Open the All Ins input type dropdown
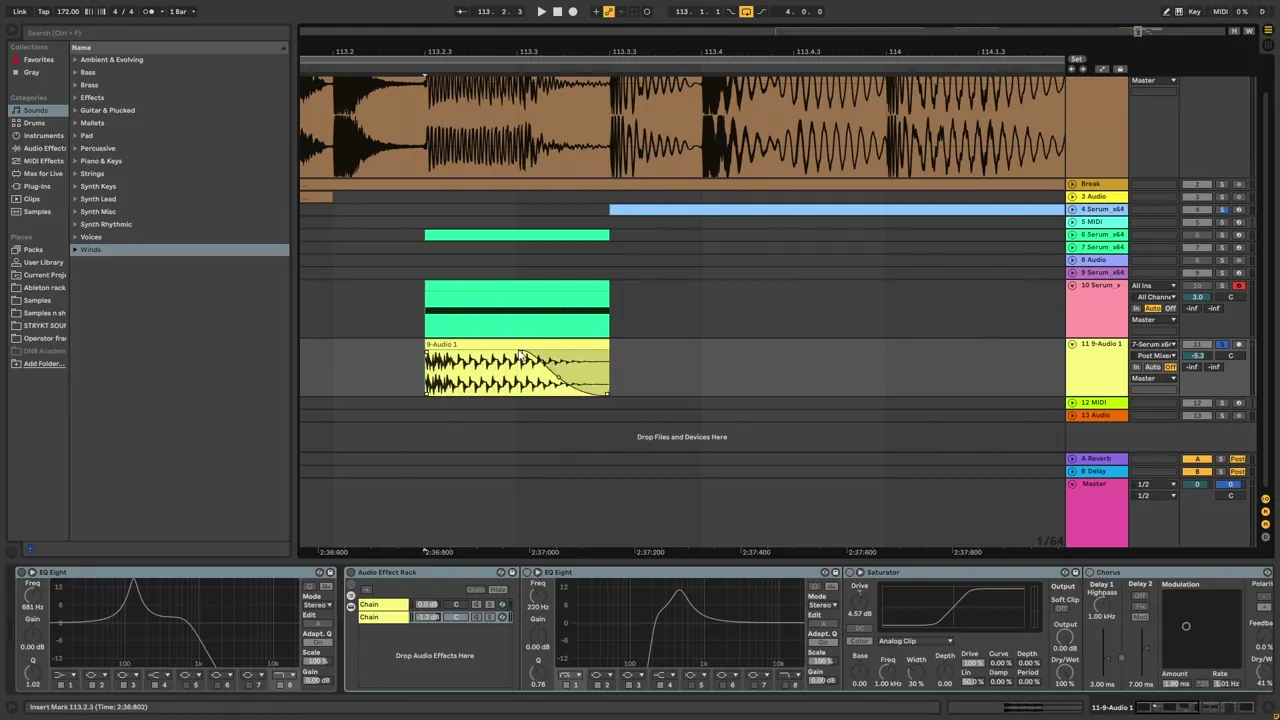This screenshot has width=1280, height=720. pos(1154,286)
